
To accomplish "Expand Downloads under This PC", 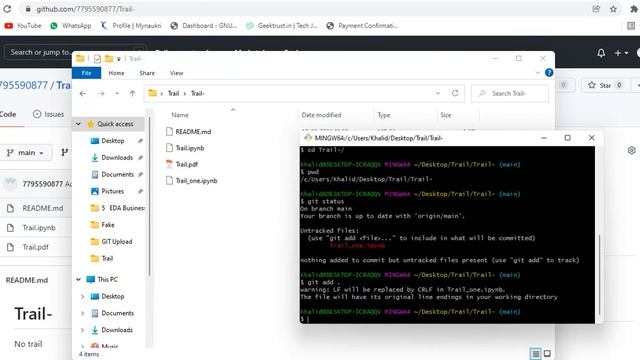I will 82,330.
